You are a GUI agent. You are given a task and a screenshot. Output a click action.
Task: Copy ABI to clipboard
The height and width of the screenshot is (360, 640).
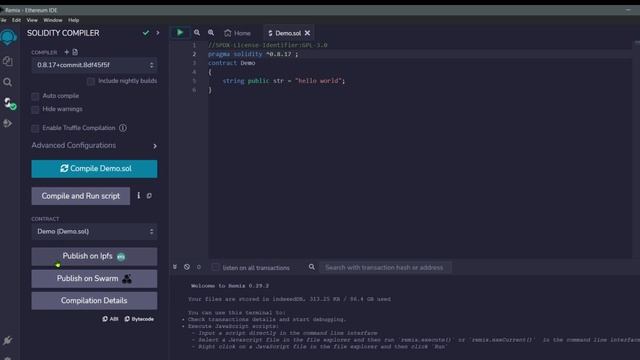click(110, 319)
